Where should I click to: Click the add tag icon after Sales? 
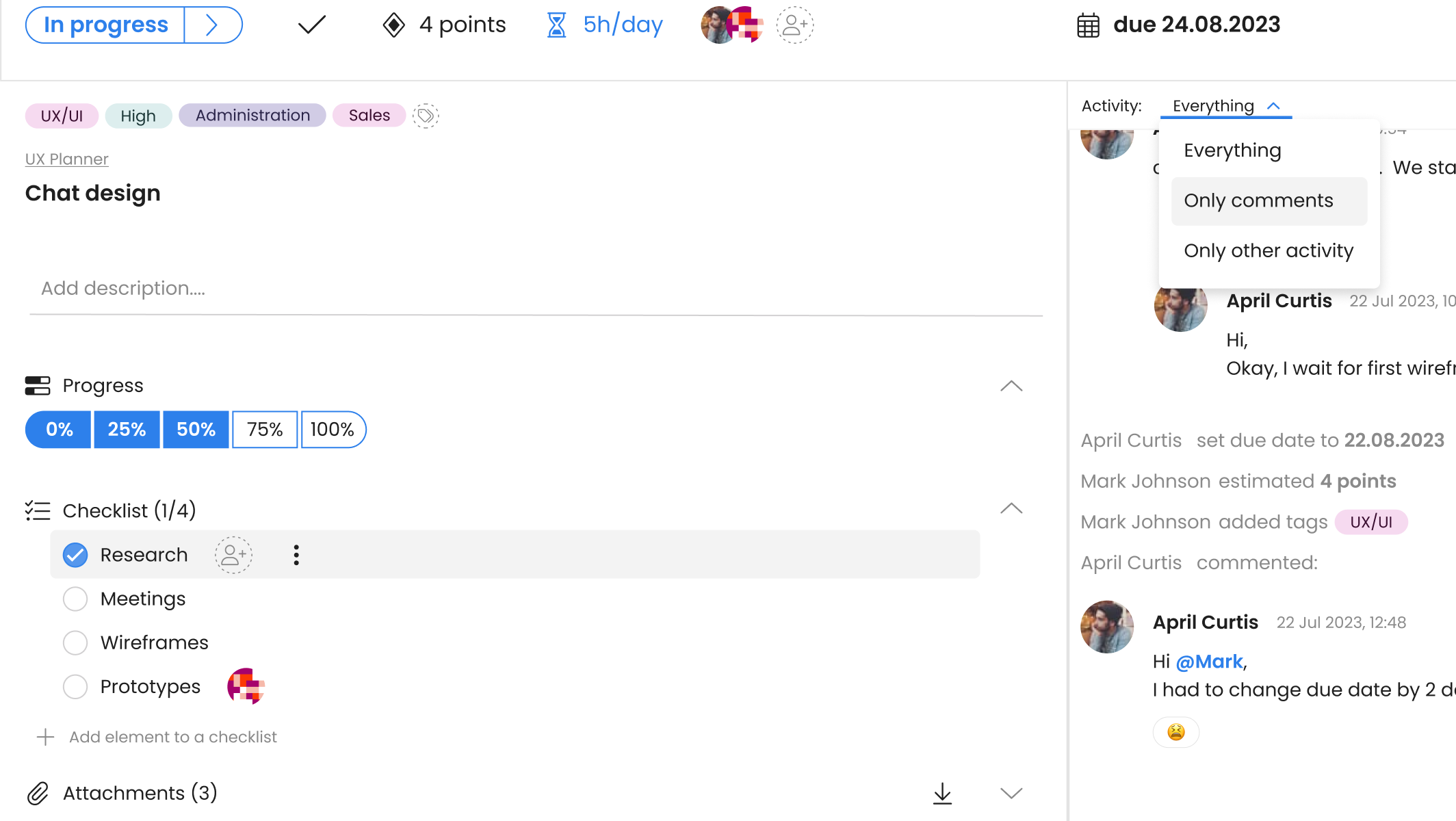pyautogui.click(x=426, y=116)
